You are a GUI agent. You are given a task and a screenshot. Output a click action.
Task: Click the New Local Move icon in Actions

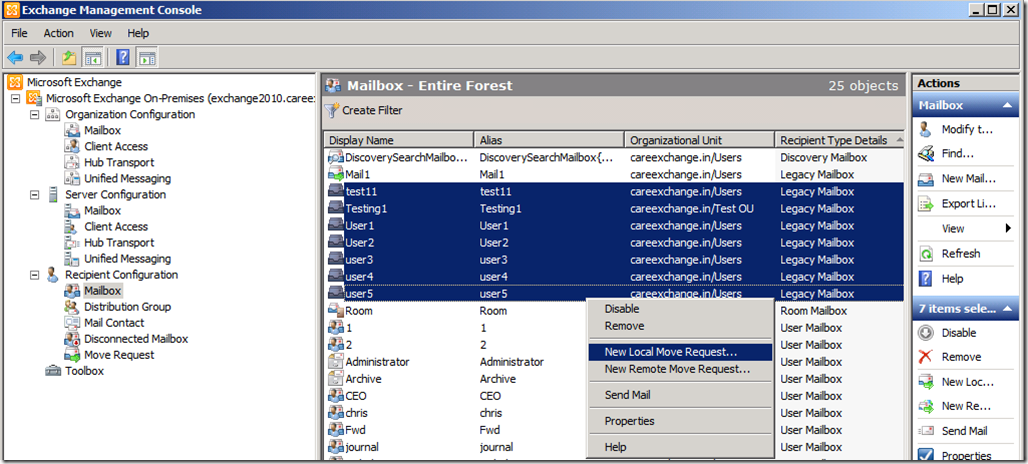click(926, 382)
